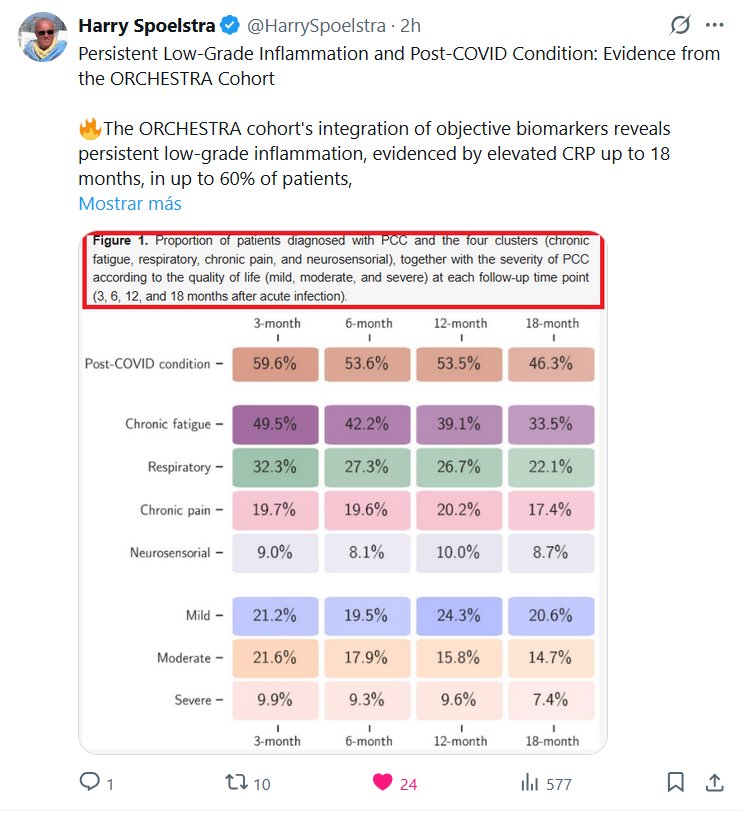Expand the post with Mostrar más
The width and height of the screenshot is (742, 814).
(x=130, y=204)
